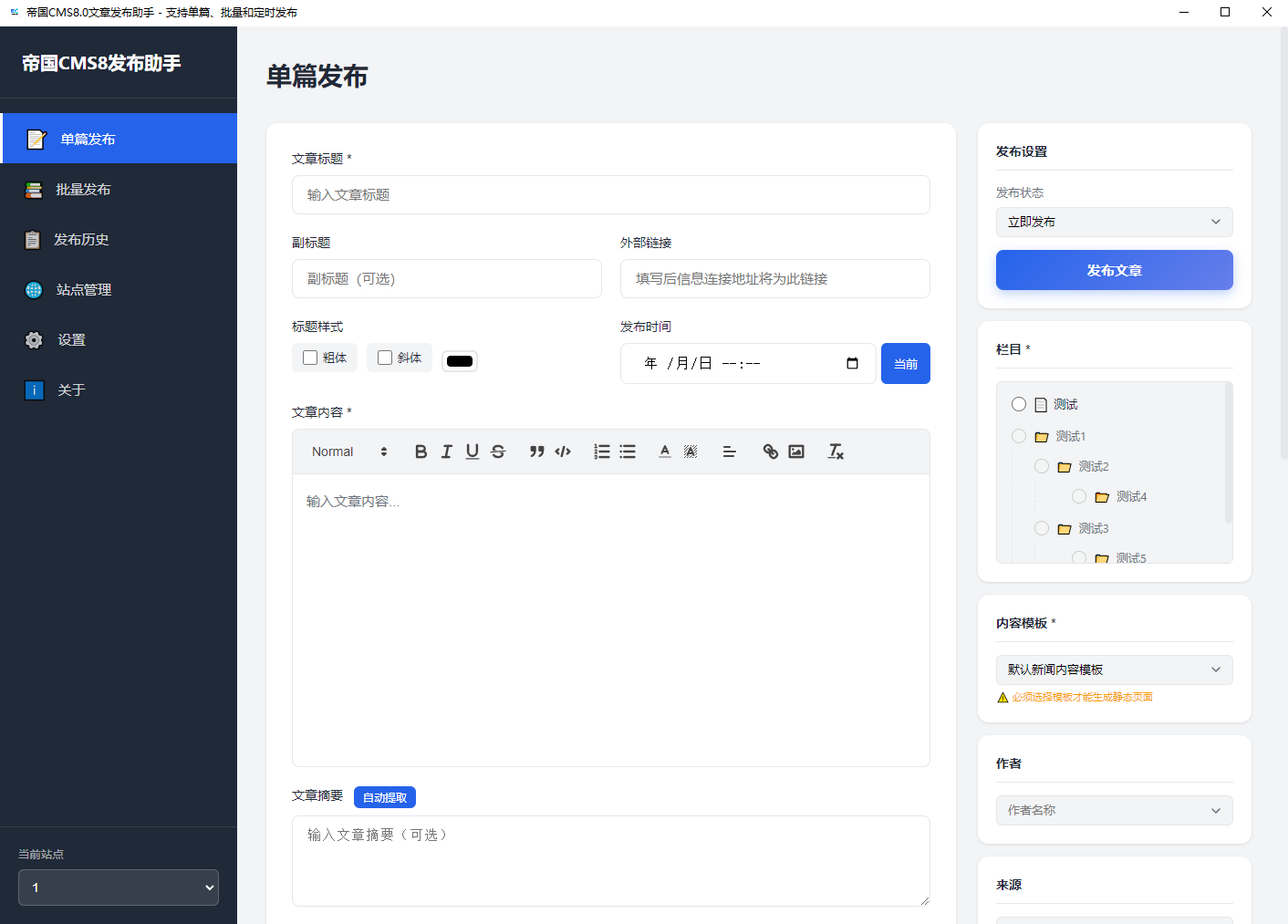Expand the Normal paragraph style selector
This screenshot has width=1288, height=924.
point(347,451)
